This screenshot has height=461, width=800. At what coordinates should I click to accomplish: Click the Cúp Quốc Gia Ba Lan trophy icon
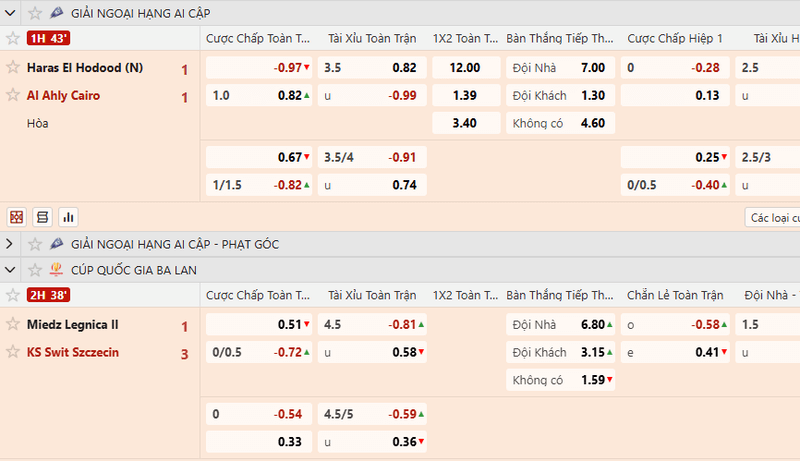click(56, 270)
